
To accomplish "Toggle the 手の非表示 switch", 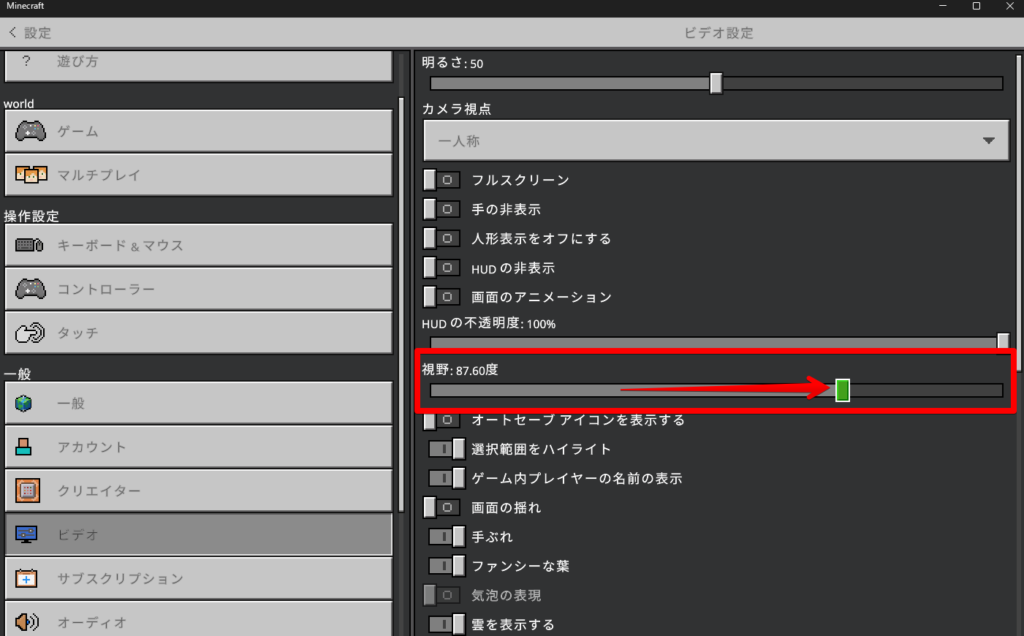I will [441, 209].
